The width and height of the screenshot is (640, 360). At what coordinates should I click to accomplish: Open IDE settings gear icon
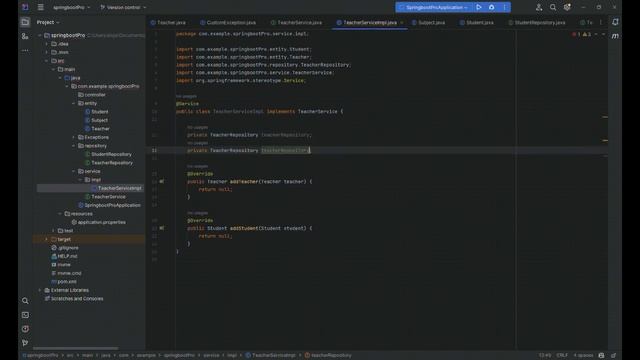(567, 7)
